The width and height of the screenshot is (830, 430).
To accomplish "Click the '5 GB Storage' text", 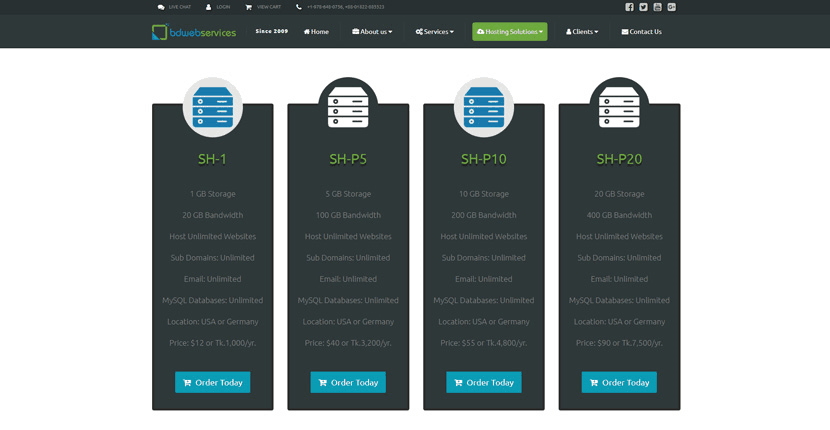I will coord(348,194).
